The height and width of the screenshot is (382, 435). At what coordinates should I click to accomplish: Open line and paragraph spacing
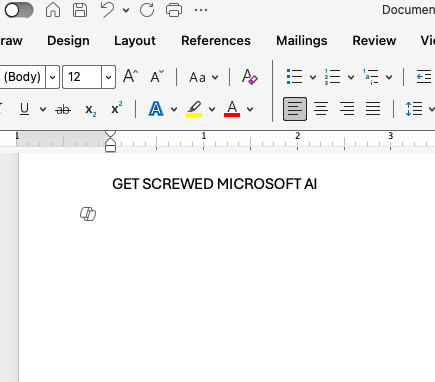coord(414,109)
